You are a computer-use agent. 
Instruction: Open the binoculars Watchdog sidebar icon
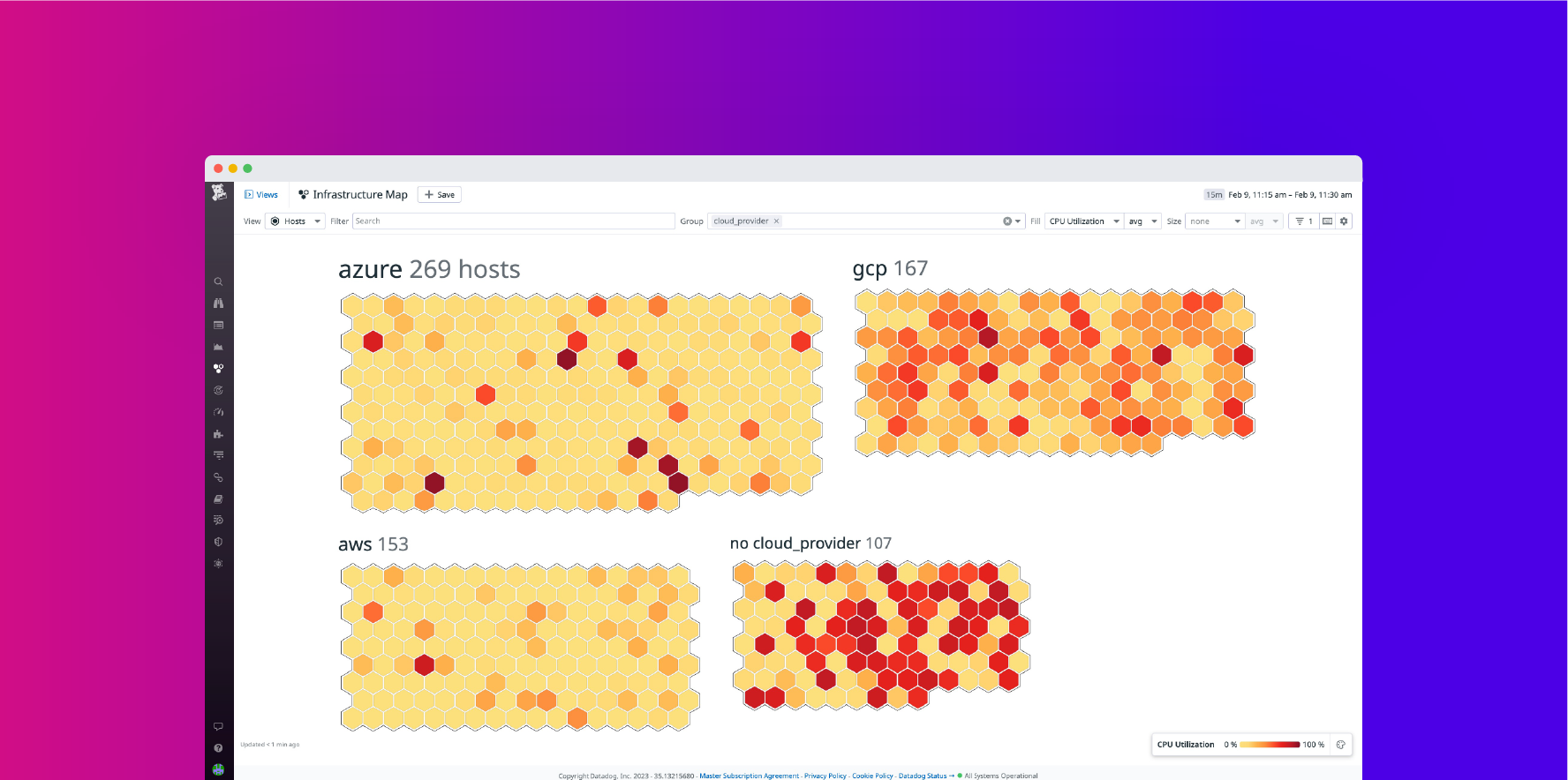pos(218,304)
